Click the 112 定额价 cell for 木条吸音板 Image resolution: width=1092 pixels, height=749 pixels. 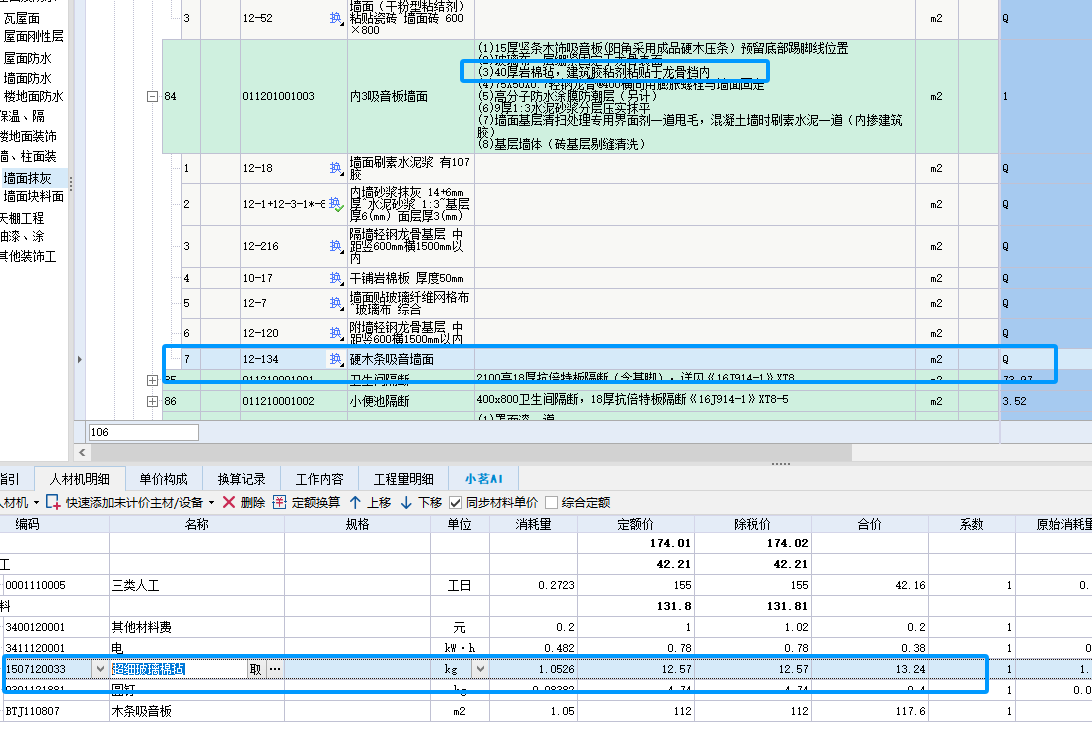[635, 711]
